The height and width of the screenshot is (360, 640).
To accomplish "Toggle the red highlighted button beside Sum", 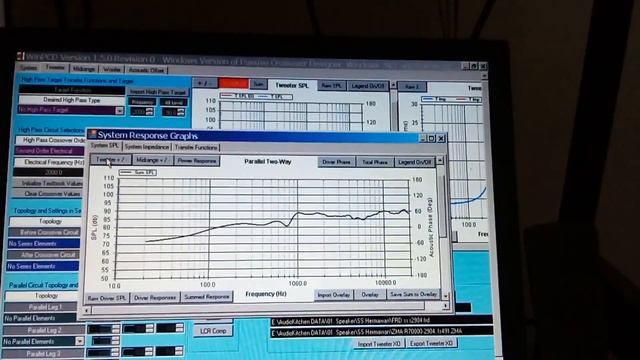I will (x=233, y=84).
